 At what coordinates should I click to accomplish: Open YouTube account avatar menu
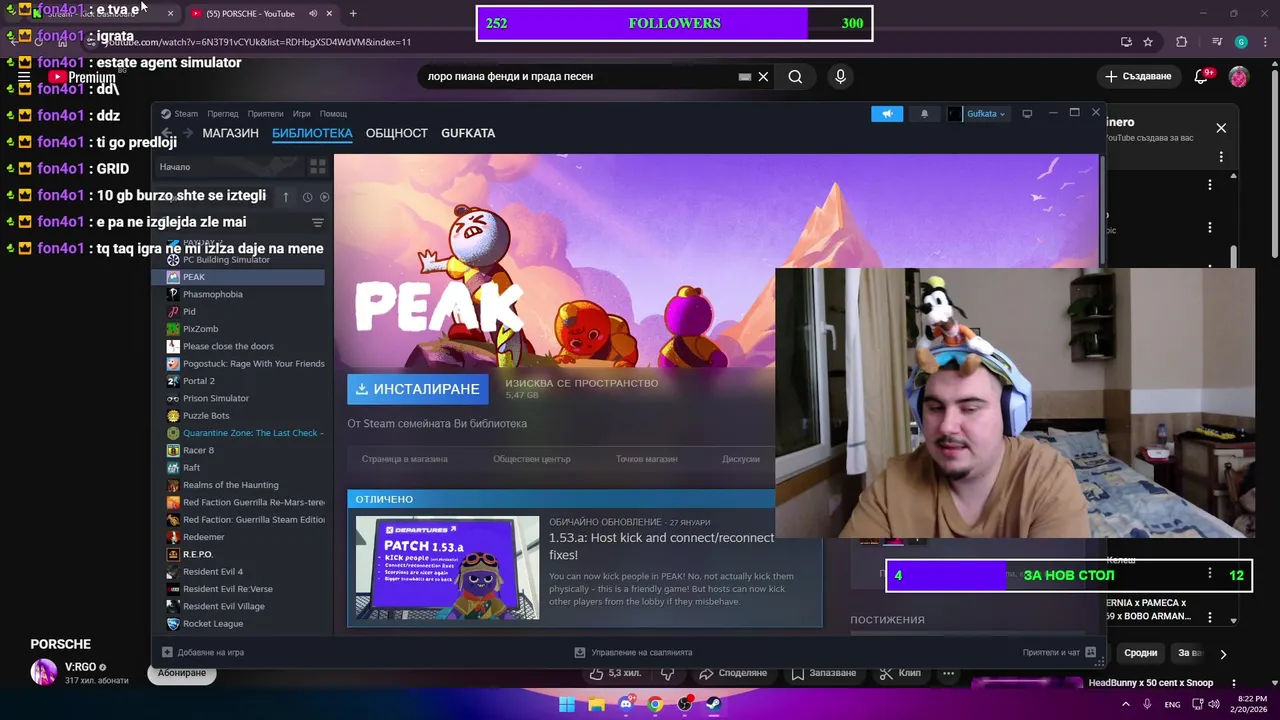(x=1239, y=77)
